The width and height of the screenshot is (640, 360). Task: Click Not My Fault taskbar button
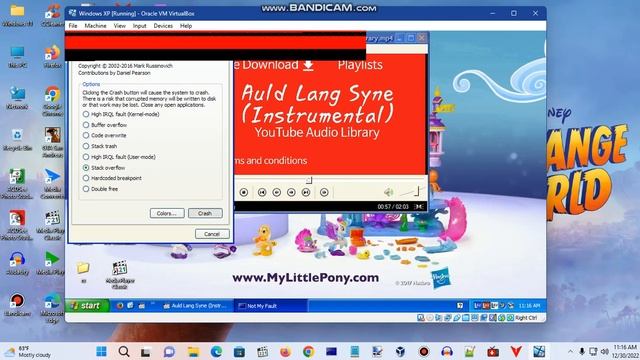[270, 306]
